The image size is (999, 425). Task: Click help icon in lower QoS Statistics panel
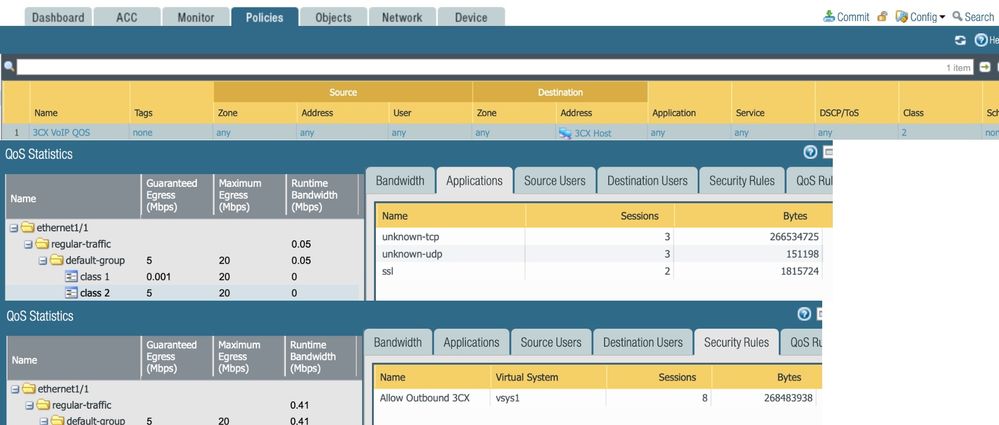804,313
